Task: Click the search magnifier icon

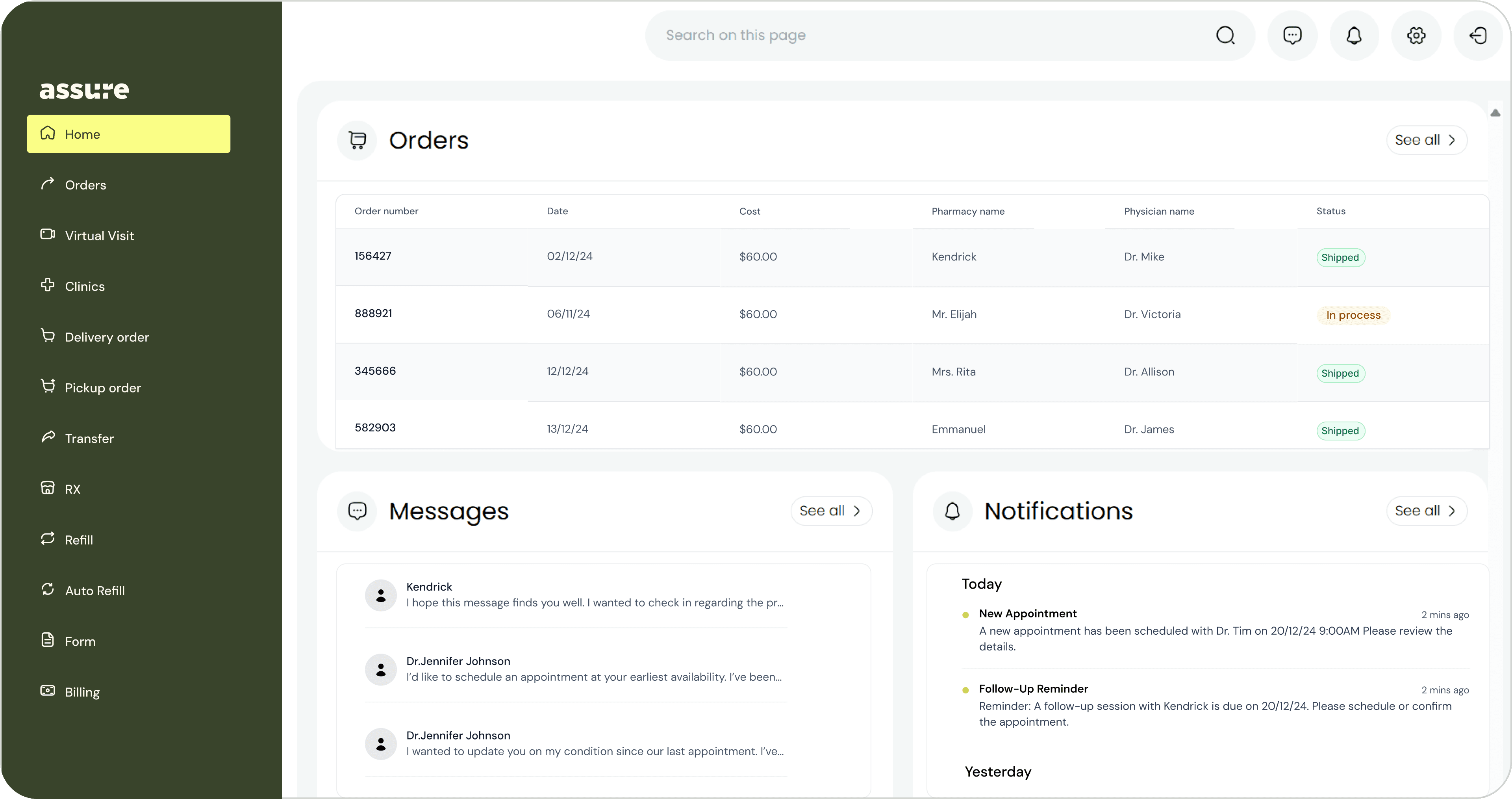Action: point(1226,35)
